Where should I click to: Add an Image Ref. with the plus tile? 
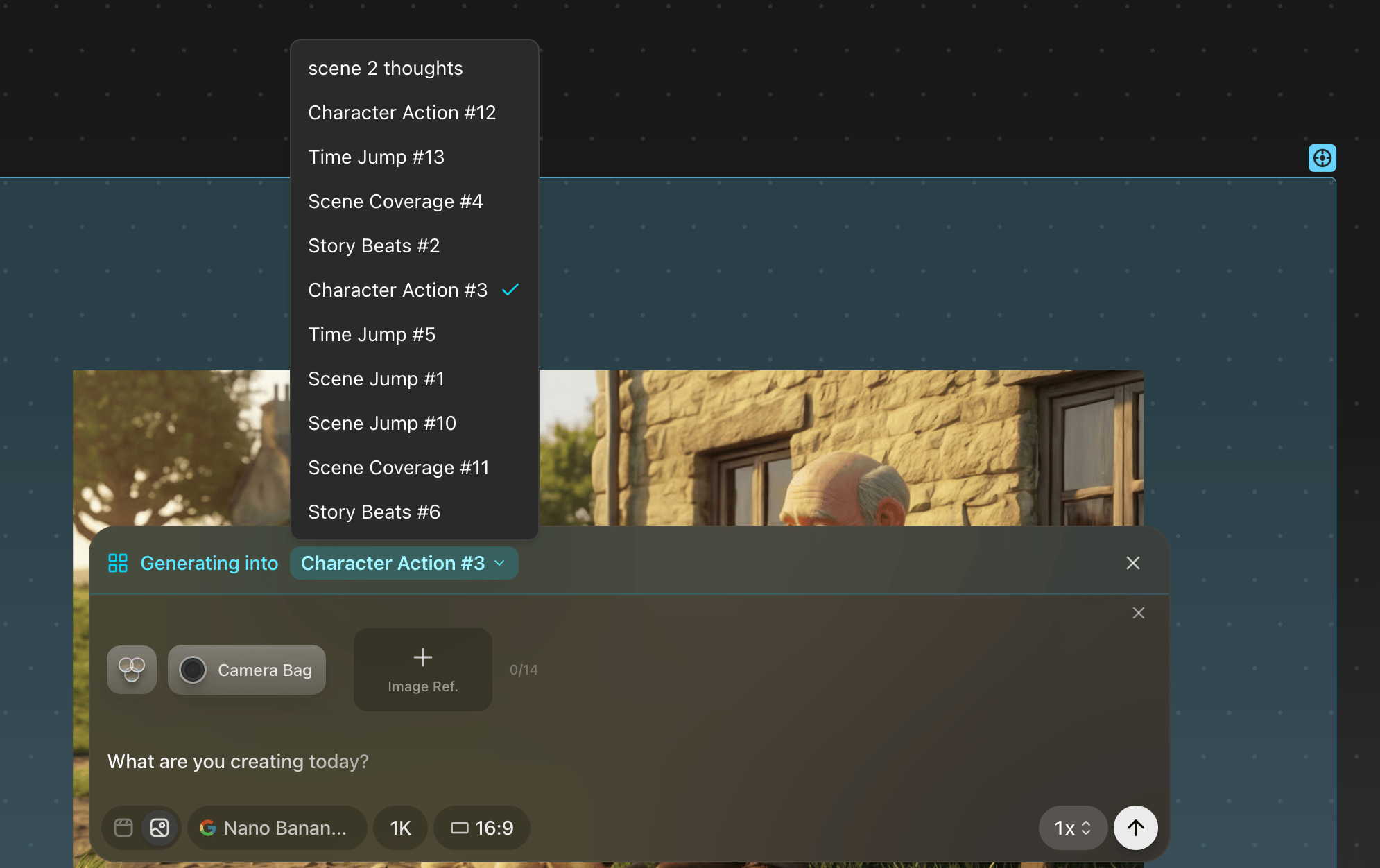pos(423,670)
